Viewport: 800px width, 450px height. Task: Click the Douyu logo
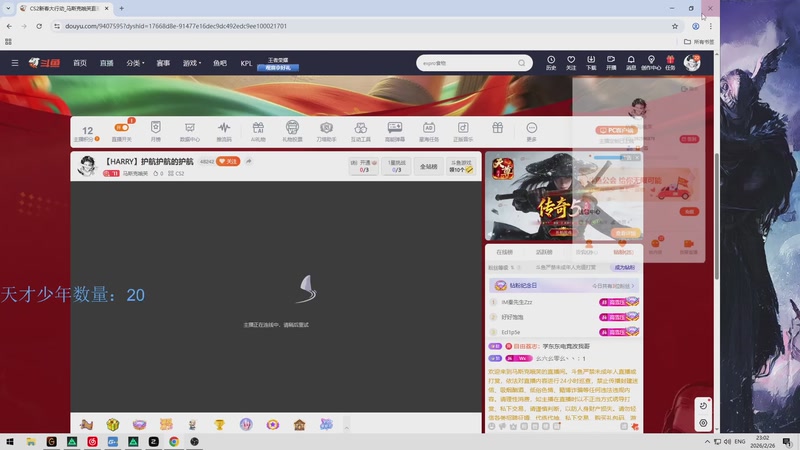pos(44,63)
